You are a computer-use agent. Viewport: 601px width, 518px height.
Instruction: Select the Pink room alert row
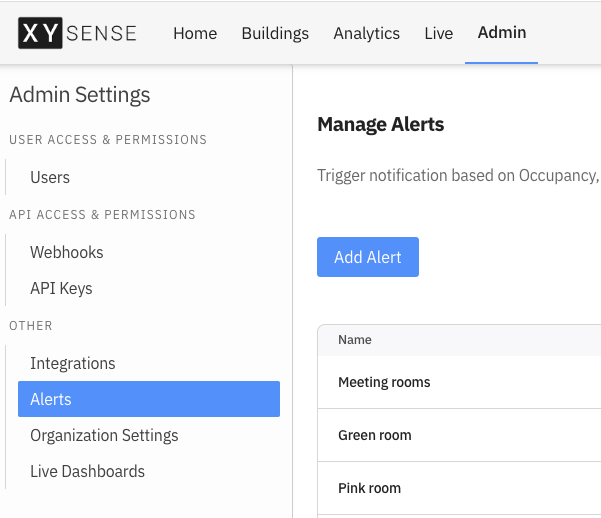coord(459,488)
